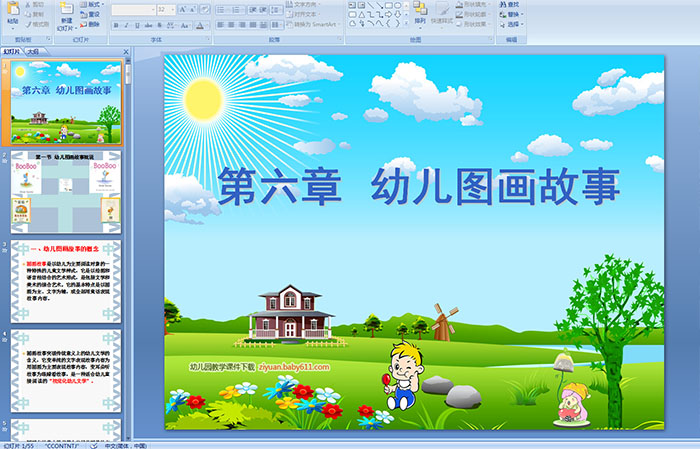Click Convert to SmartArt (转换为 SmartArt)
Image resolution: width=700 pixels, height=449 pixels.
(x=314, y=24)
